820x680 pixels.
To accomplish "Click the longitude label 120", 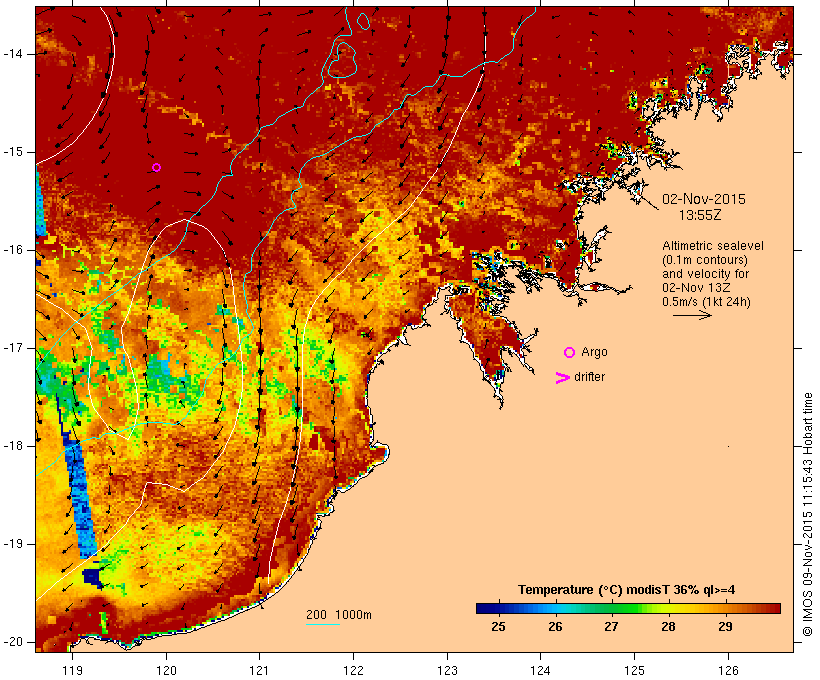I will tap(166, 670).
